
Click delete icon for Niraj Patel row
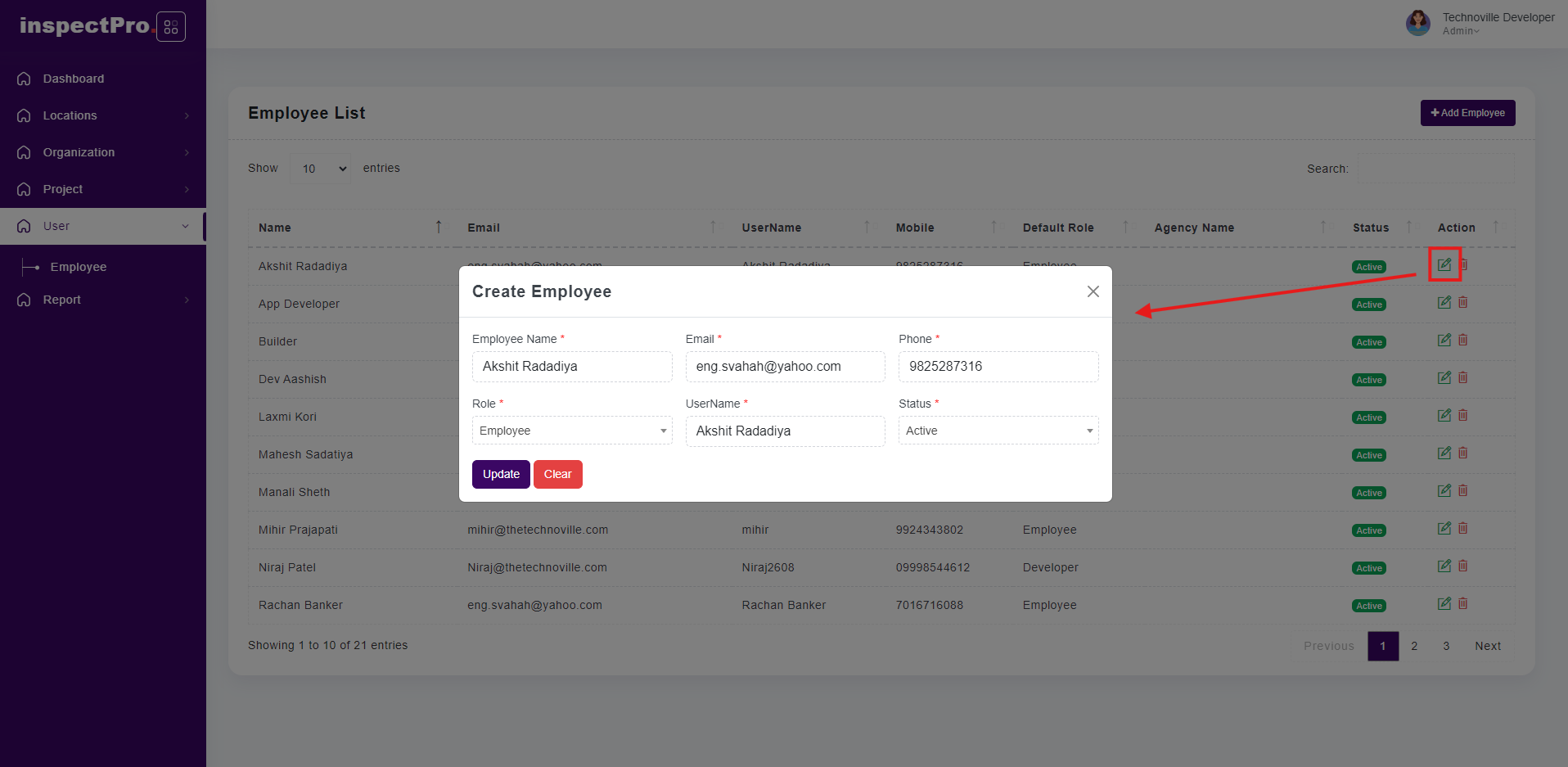1463,566
